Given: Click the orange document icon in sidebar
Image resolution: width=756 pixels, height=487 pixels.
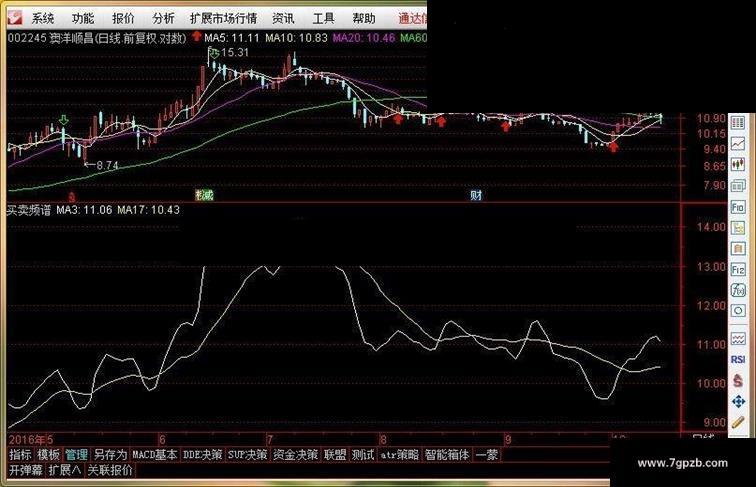Looking at the screenshot, I should pos(738,249).
